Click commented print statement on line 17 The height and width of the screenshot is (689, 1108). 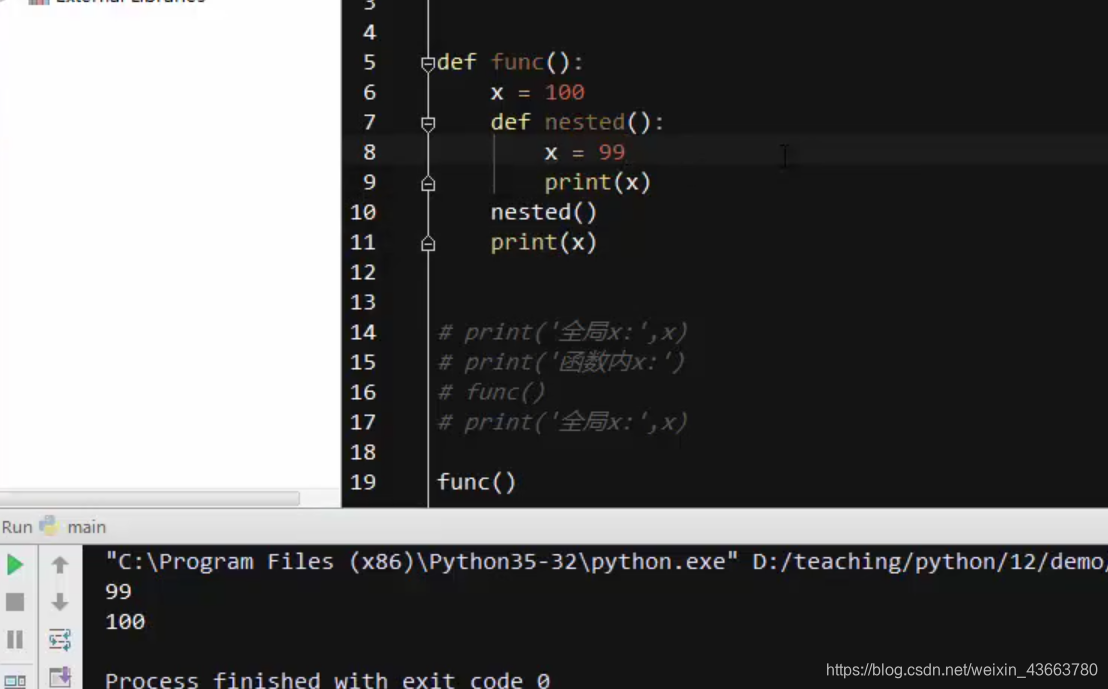562,423
